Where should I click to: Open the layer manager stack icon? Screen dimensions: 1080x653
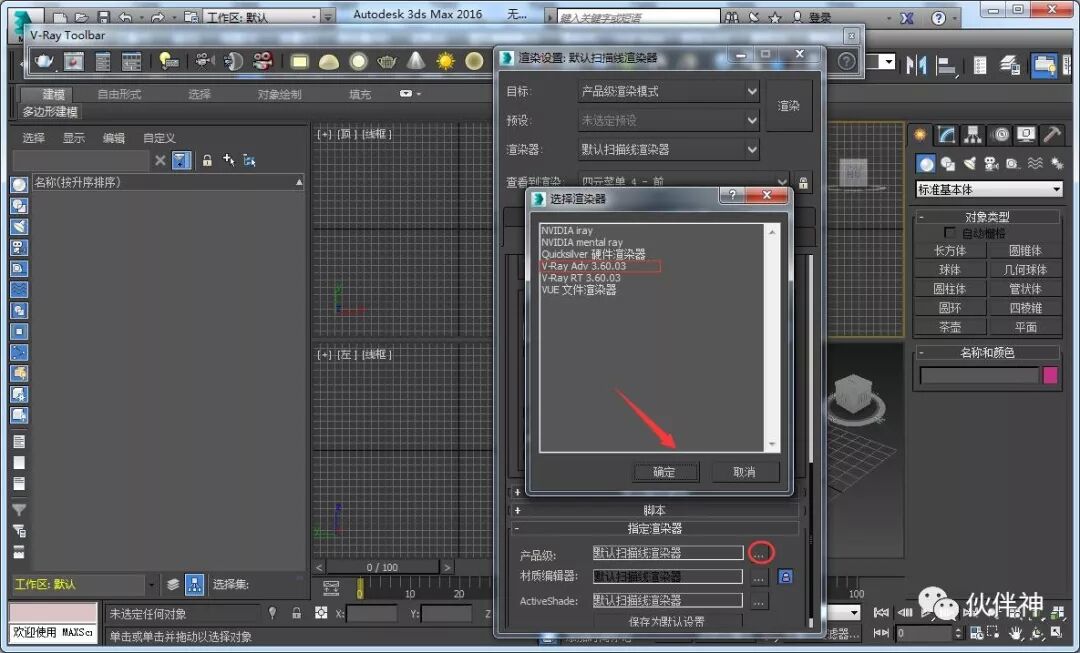[1009, 65]
